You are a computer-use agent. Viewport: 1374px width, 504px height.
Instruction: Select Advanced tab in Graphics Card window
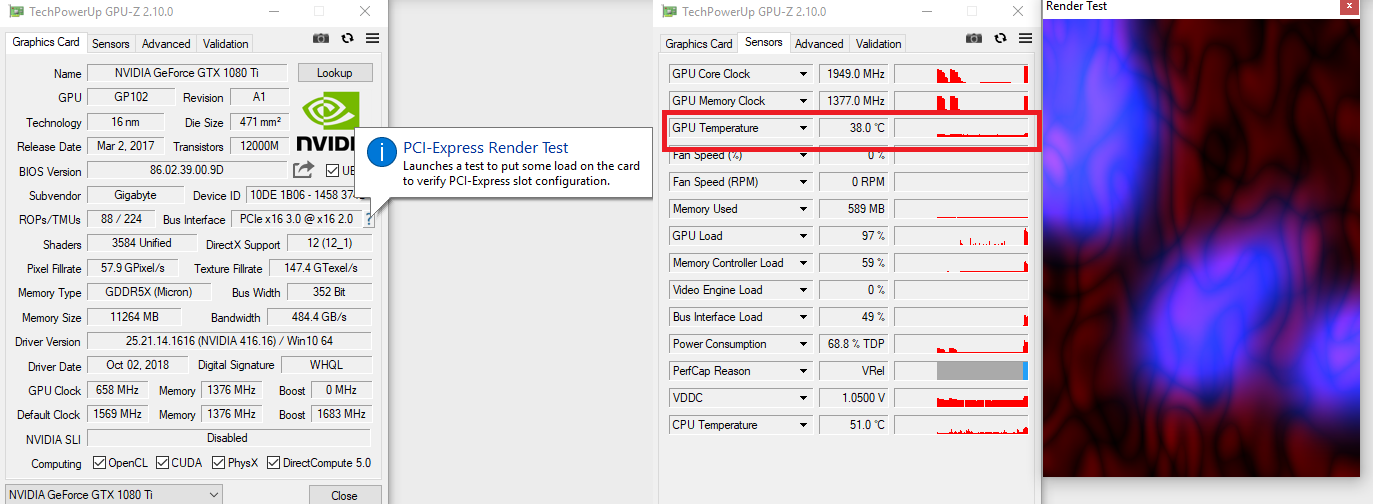coord(166,44)
